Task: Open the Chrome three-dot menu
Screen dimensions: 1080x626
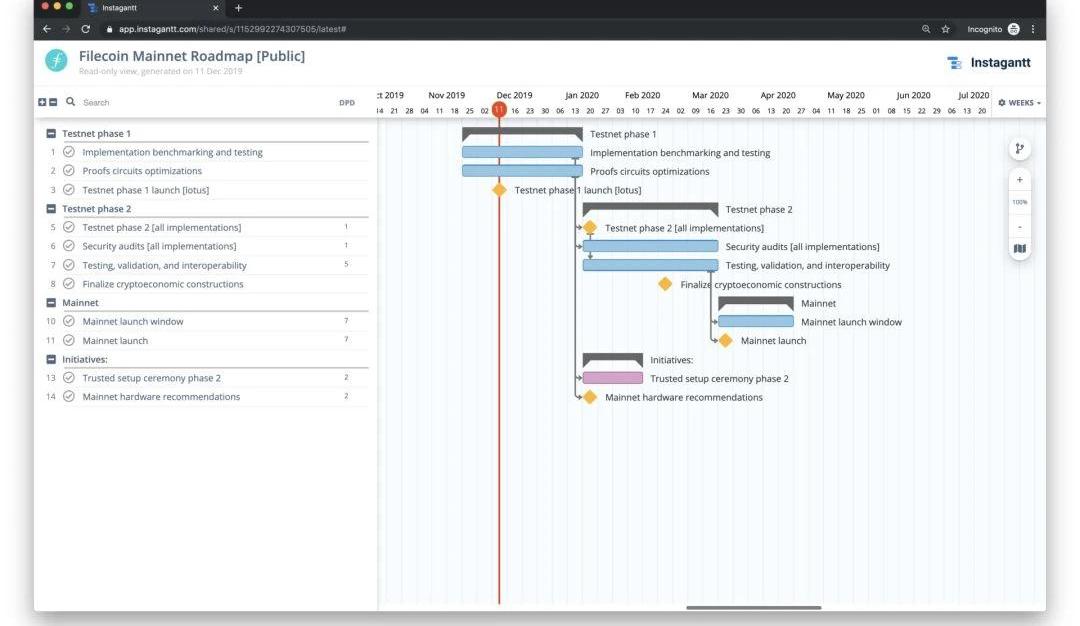Action: pyautogui.click(x=1033, y=29)
